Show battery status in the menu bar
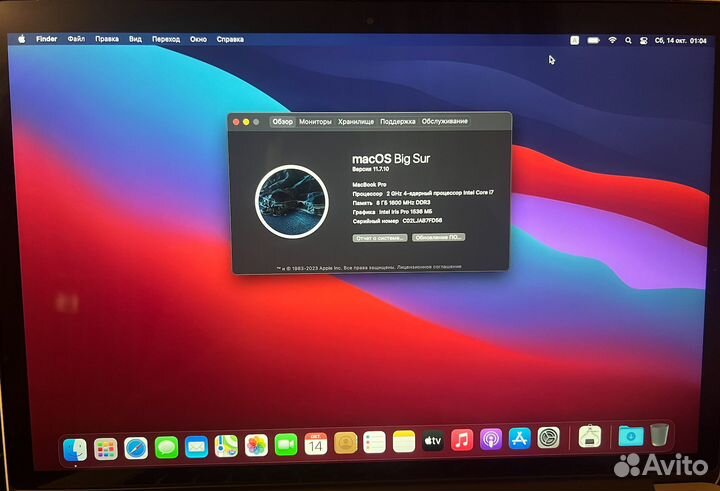720x491 pixels. 593,40
